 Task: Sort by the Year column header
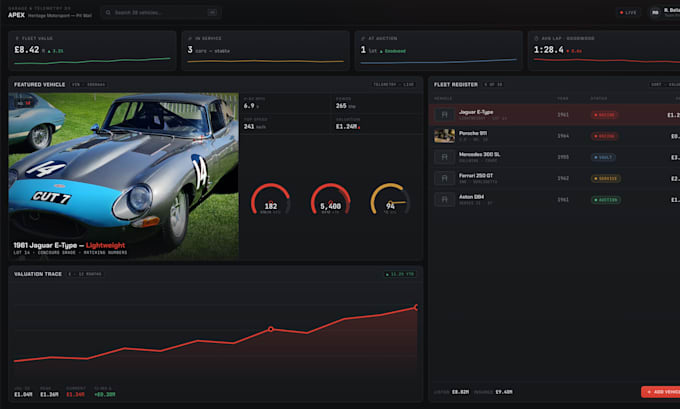click(562, 98)
